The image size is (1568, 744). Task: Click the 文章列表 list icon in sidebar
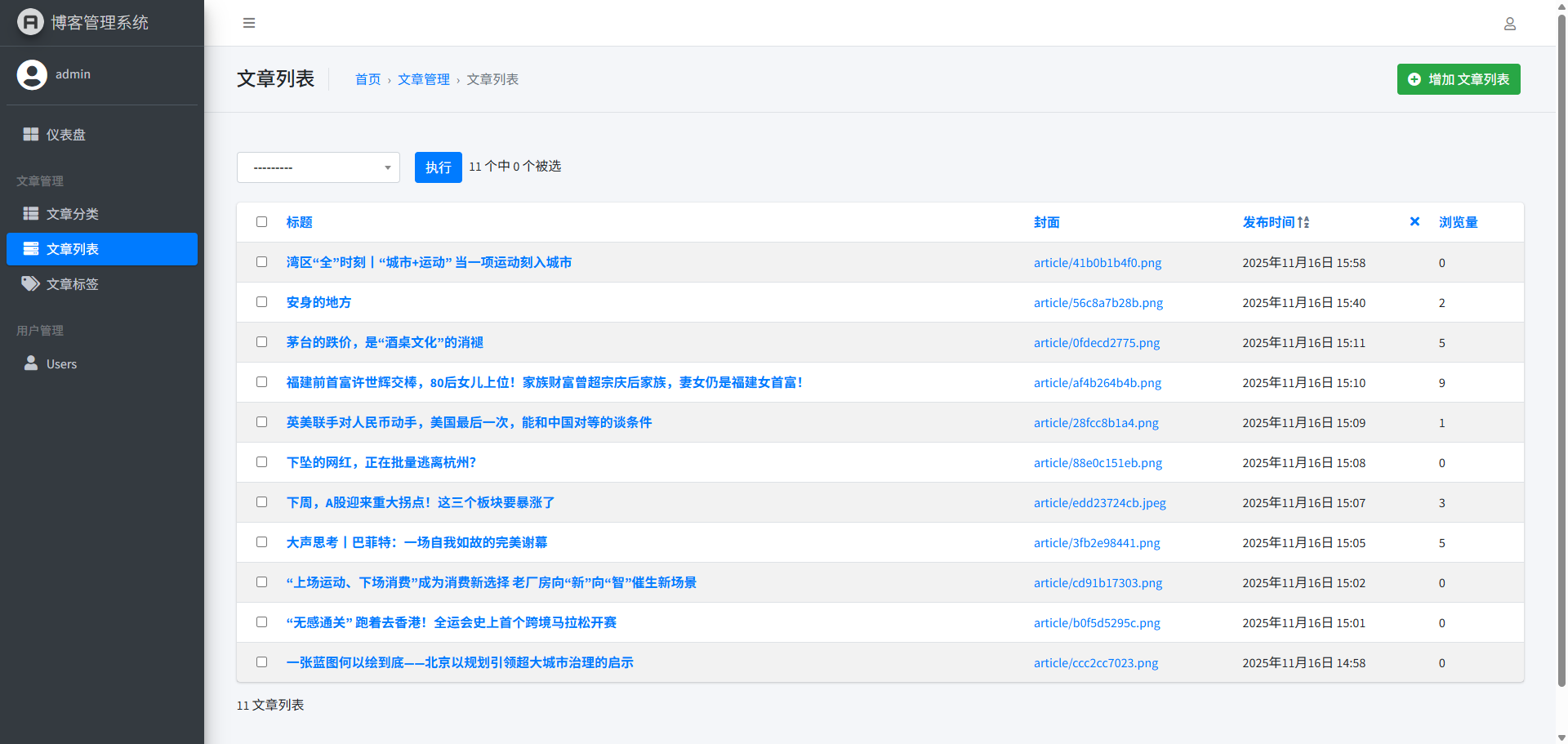(31, 248)
